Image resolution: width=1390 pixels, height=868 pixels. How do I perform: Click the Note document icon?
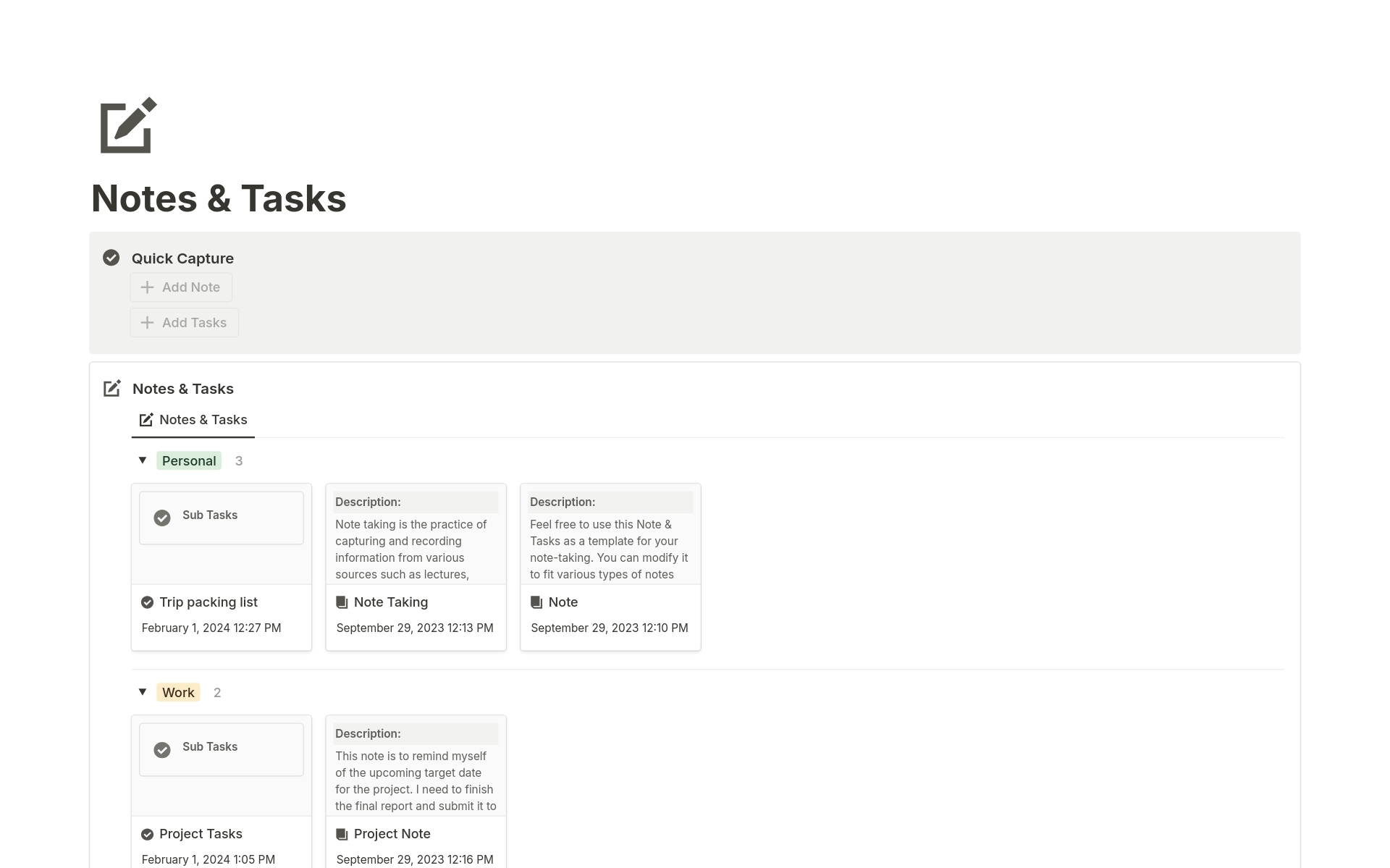535,601
